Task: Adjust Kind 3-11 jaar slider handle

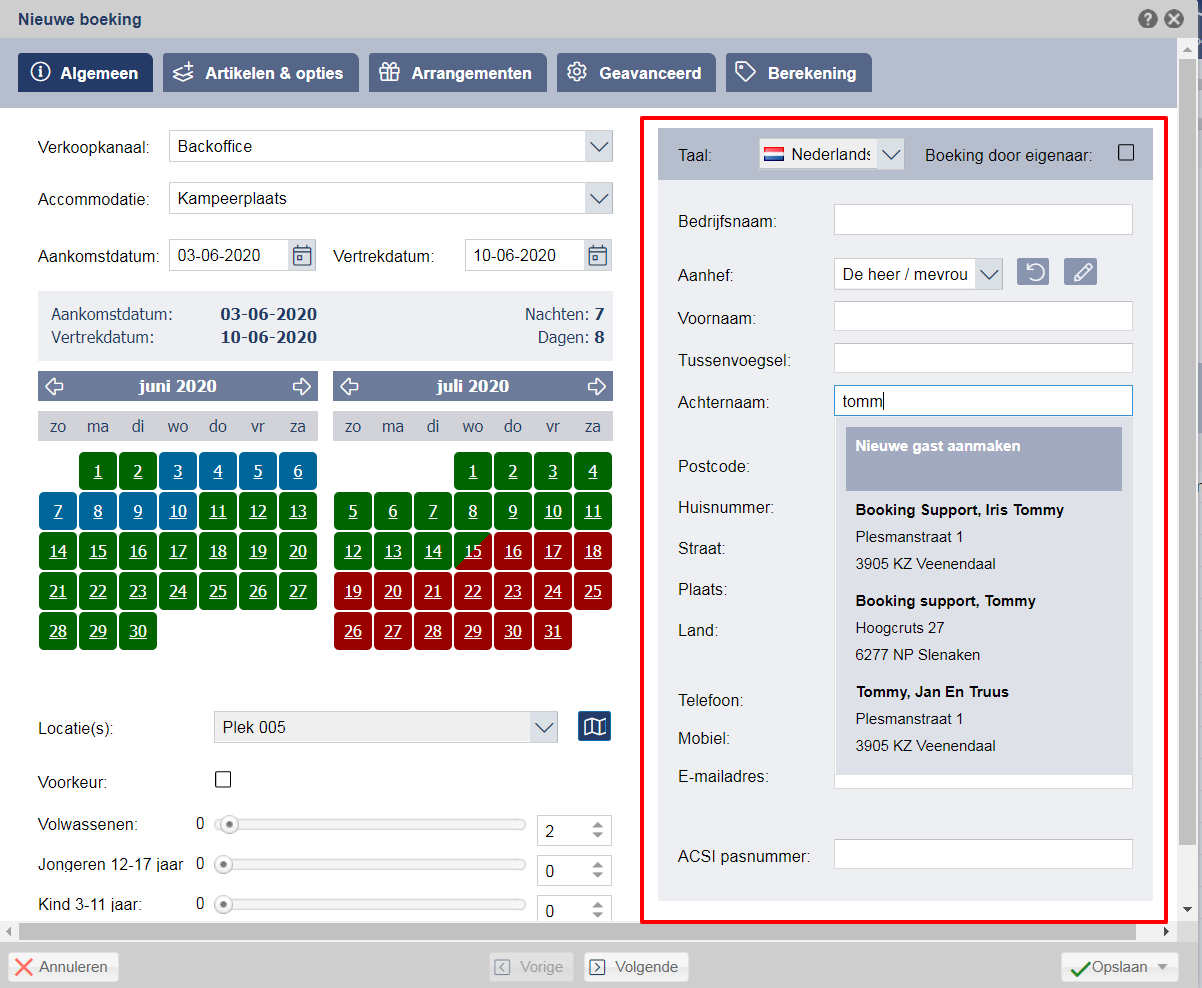Action: click(x=224, y=903)
